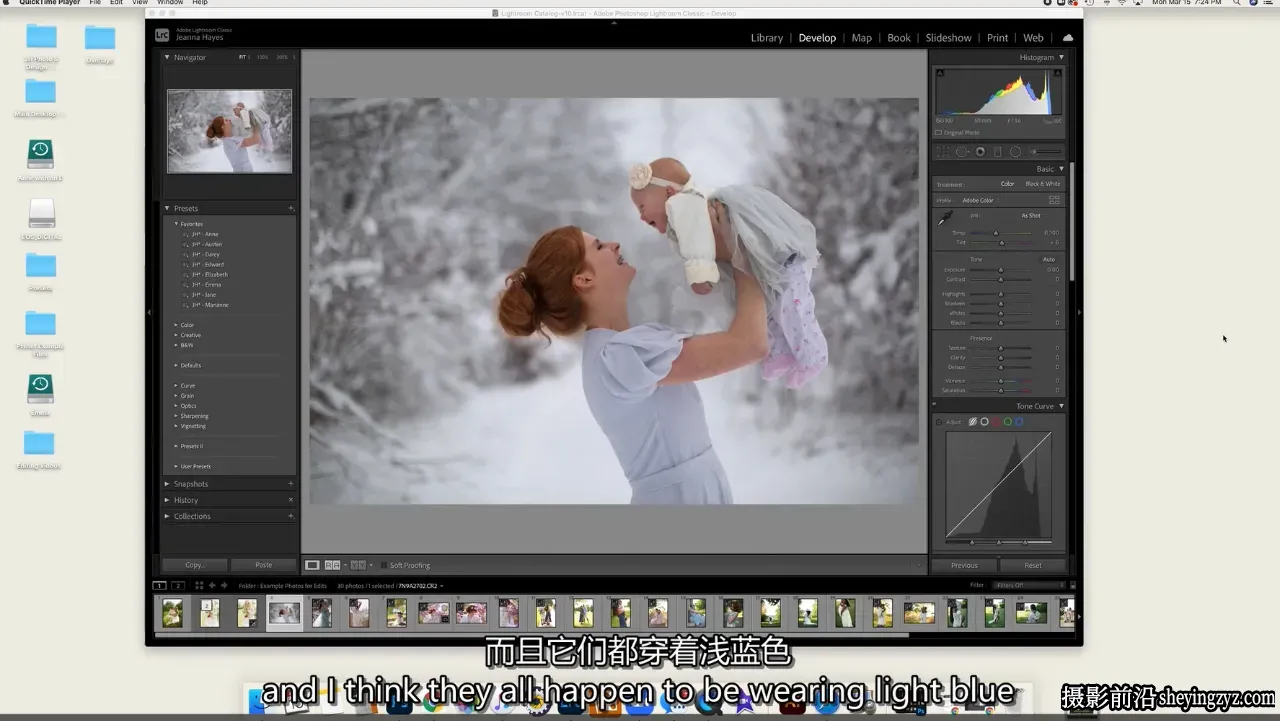Add a collection with the plus icon
This screenshot has height=721, width=1280.
[x=291, y=516]
